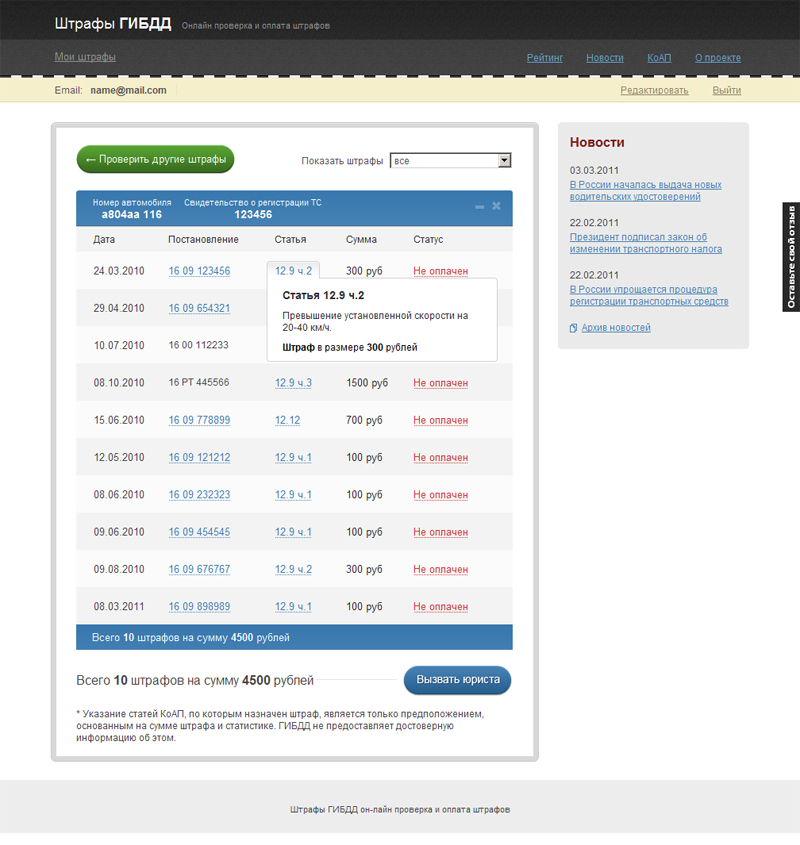The height and width of the screenshot is (845, 800).
Task: Read news about transport tax law
Action: [645, 243]
